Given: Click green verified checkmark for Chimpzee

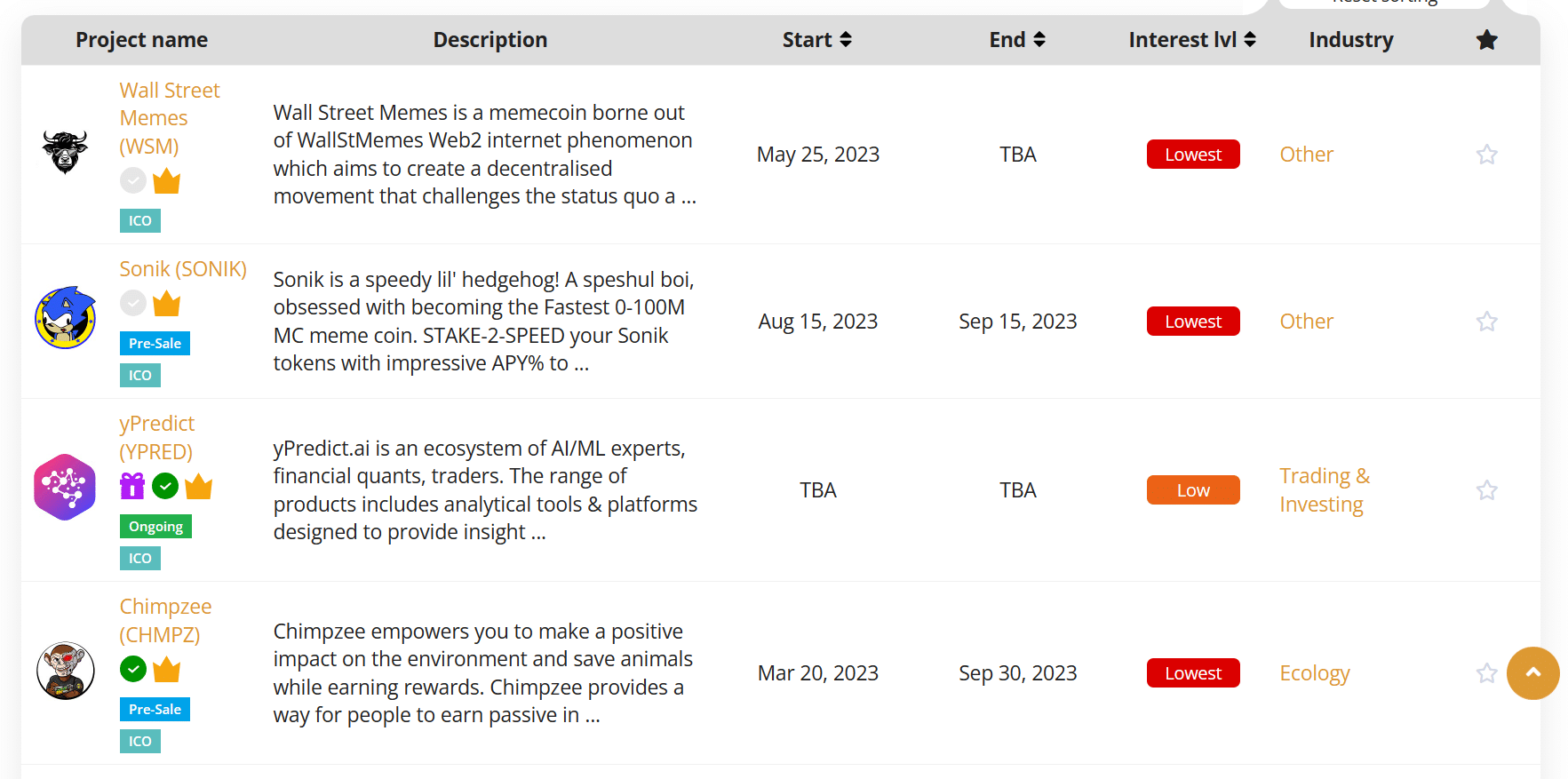Looking at the screenshot, I should click(x=133, y=669).
